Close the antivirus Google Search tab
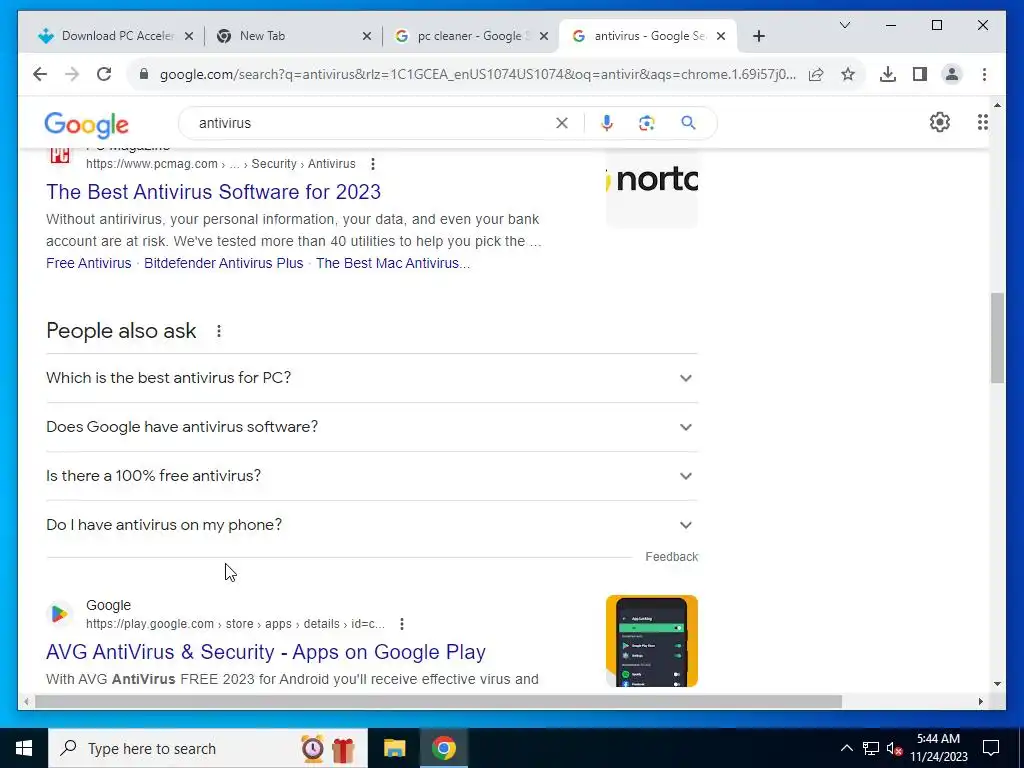Image resolution: width=1024 pixels, height=768 pixels. tap(721, 36)
